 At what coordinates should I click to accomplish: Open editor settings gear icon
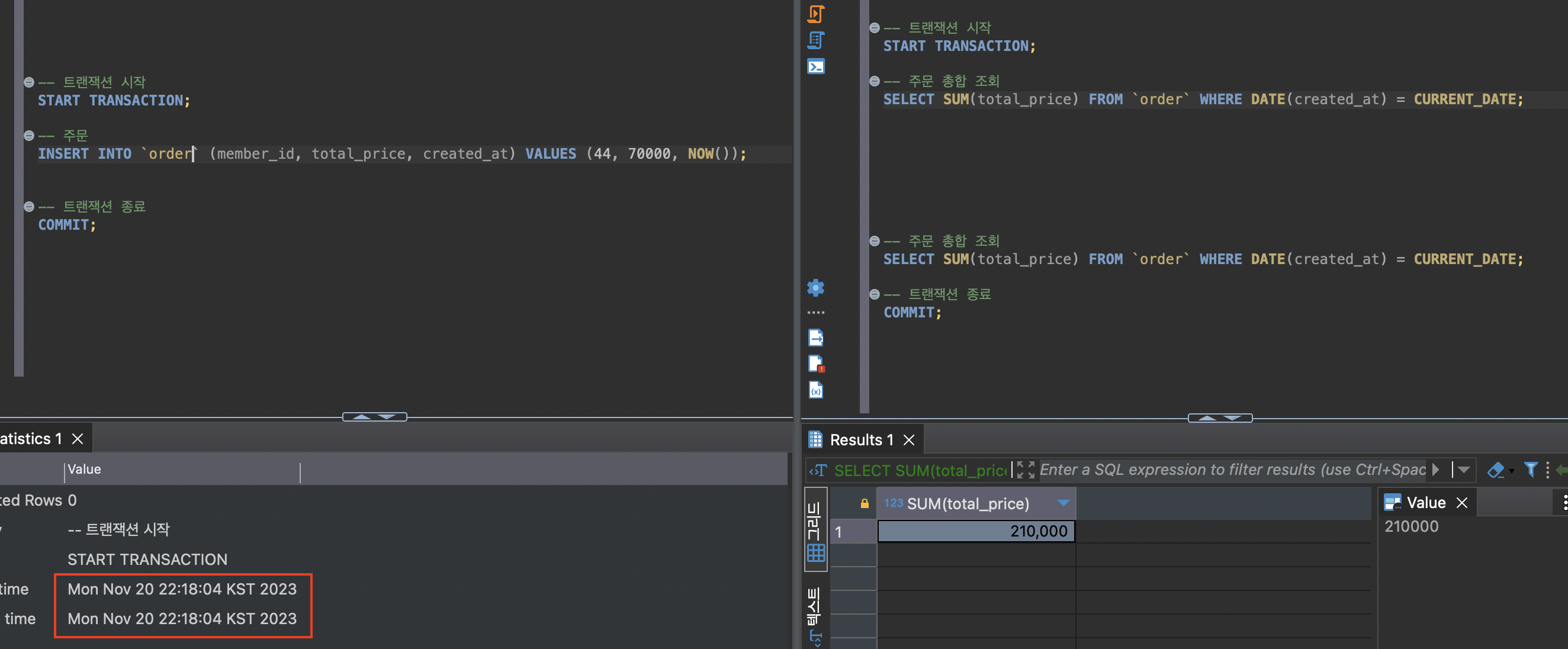(x=815, y=287)
